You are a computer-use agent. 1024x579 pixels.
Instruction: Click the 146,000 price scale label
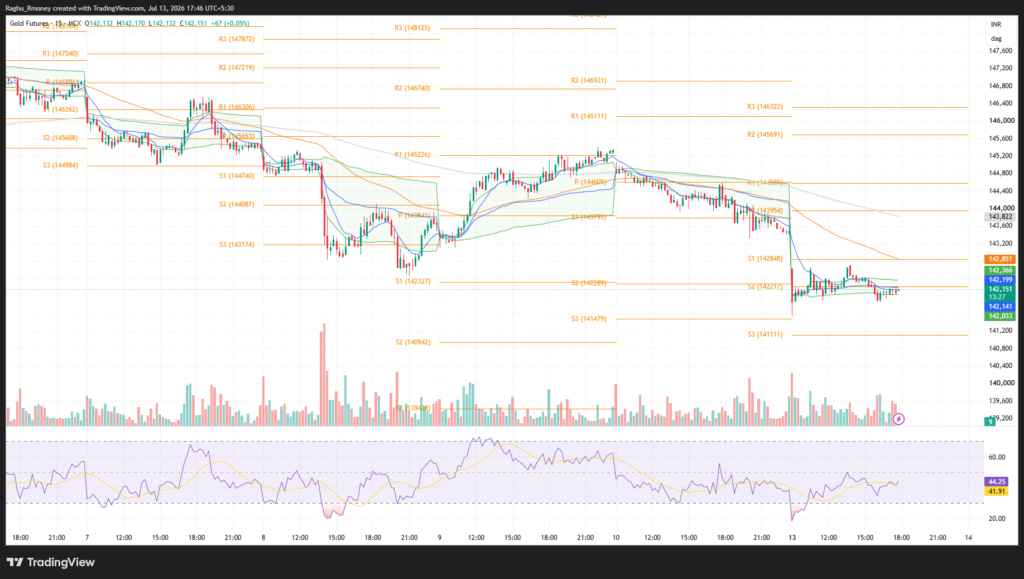(x=1001, y=120)
